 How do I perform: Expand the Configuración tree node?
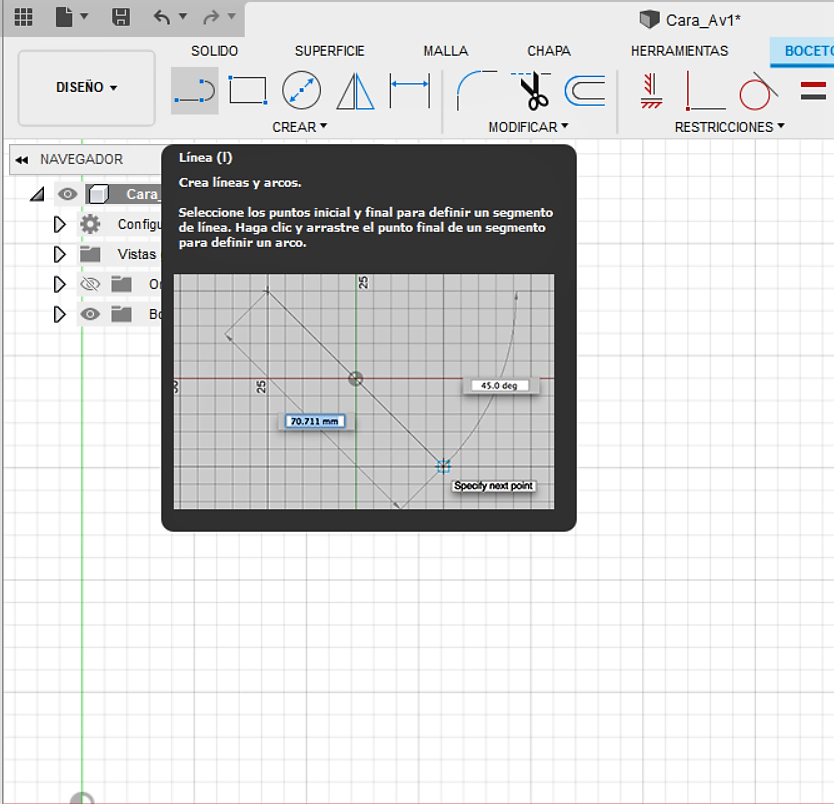pos(60,224)
